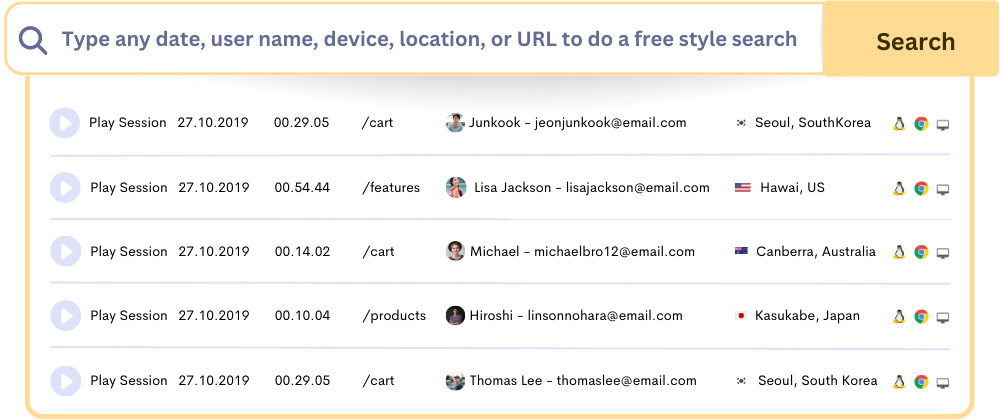Image resolution: width=1000 pixels, height=419 pixels.
Task: Open the /products URL link
Action: pyautogui.click(x=394, y=316)
